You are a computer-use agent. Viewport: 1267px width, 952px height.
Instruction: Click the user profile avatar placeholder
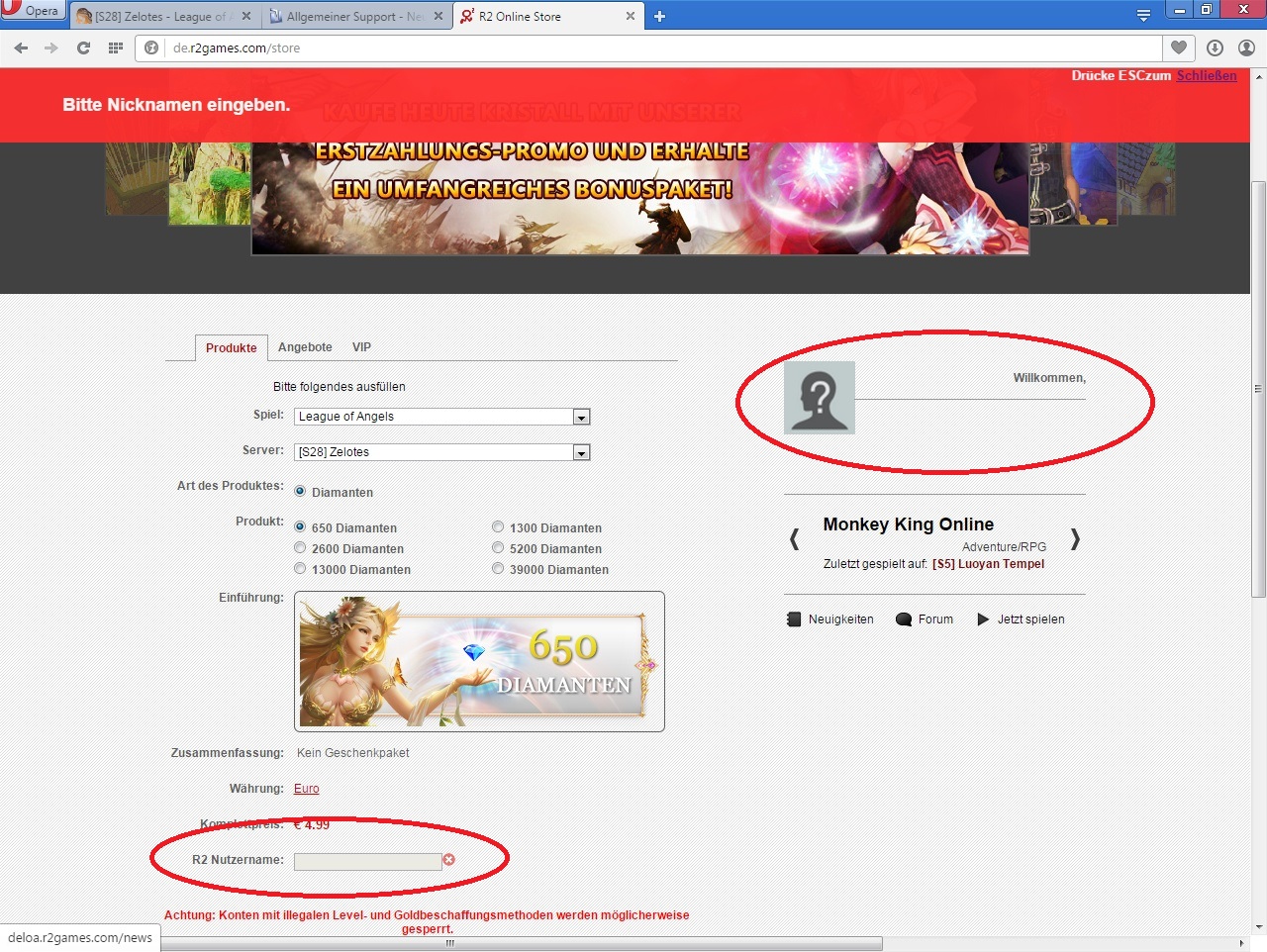pos(819,398)
